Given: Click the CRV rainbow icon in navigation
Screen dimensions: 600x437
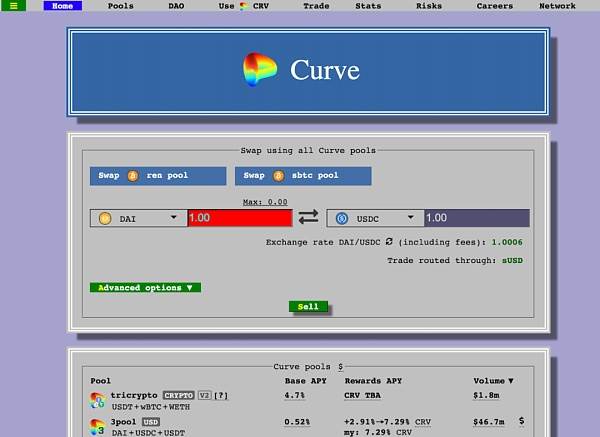Looking at the screenshot, I should point(244,6).
